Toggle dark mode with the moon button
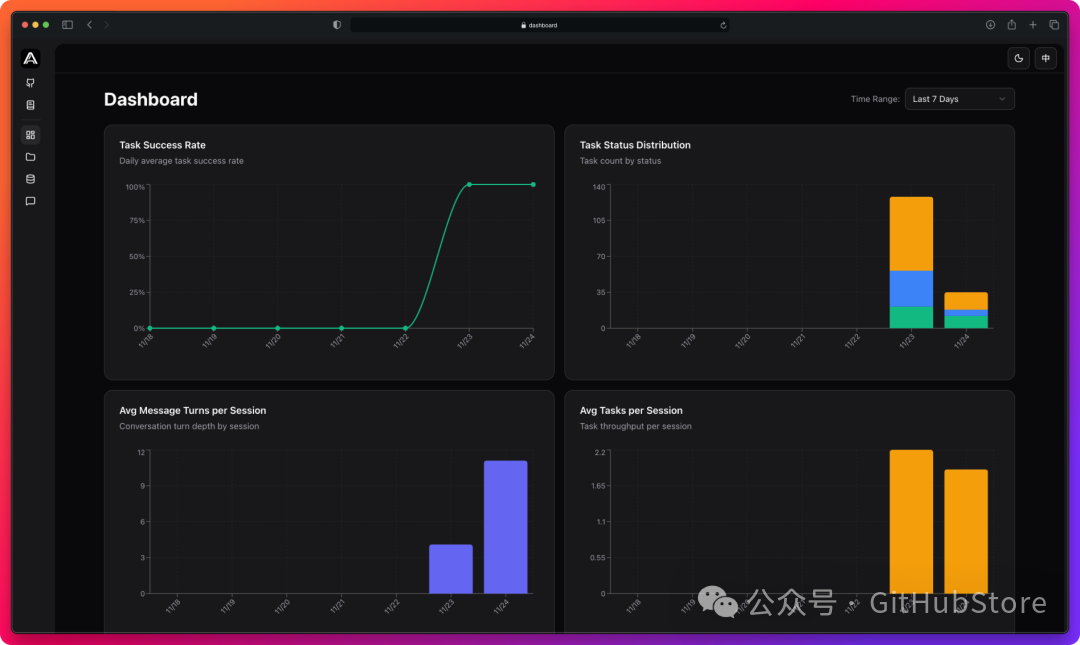The width and height of the screenshot is (1080, 645). 1018,58
